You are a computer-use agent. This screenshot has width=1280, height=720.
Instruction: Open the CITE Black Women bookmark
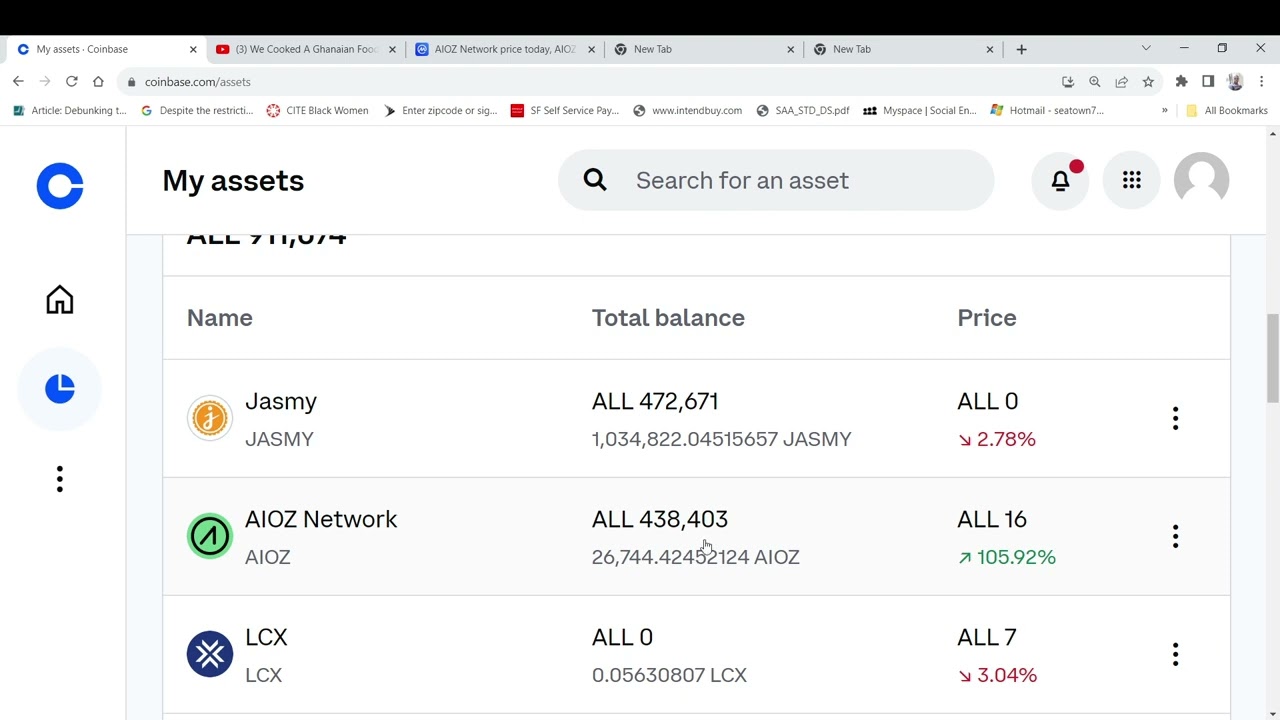pos(317,111)
